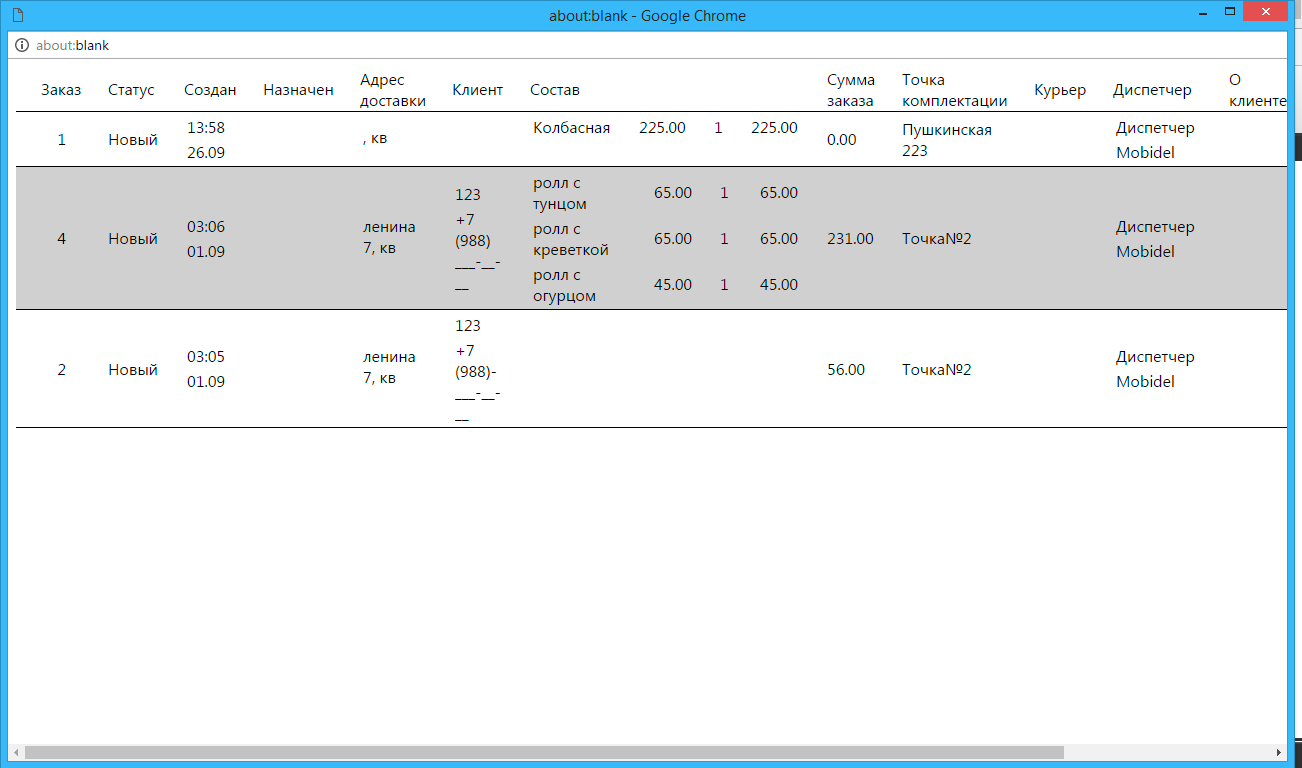Click the scrollbar left arrow

pyautogui.click(x=16, y=751)
